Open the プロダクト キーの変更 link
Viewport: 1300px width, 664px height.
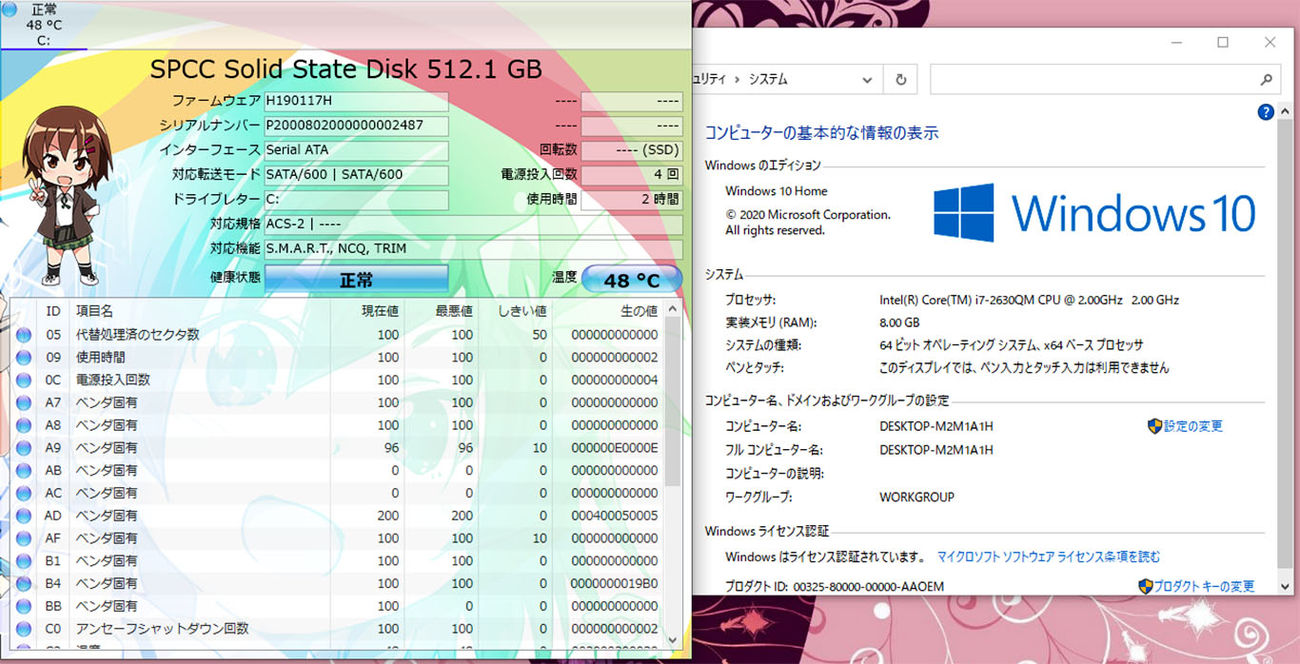[x=1204, y=586]
